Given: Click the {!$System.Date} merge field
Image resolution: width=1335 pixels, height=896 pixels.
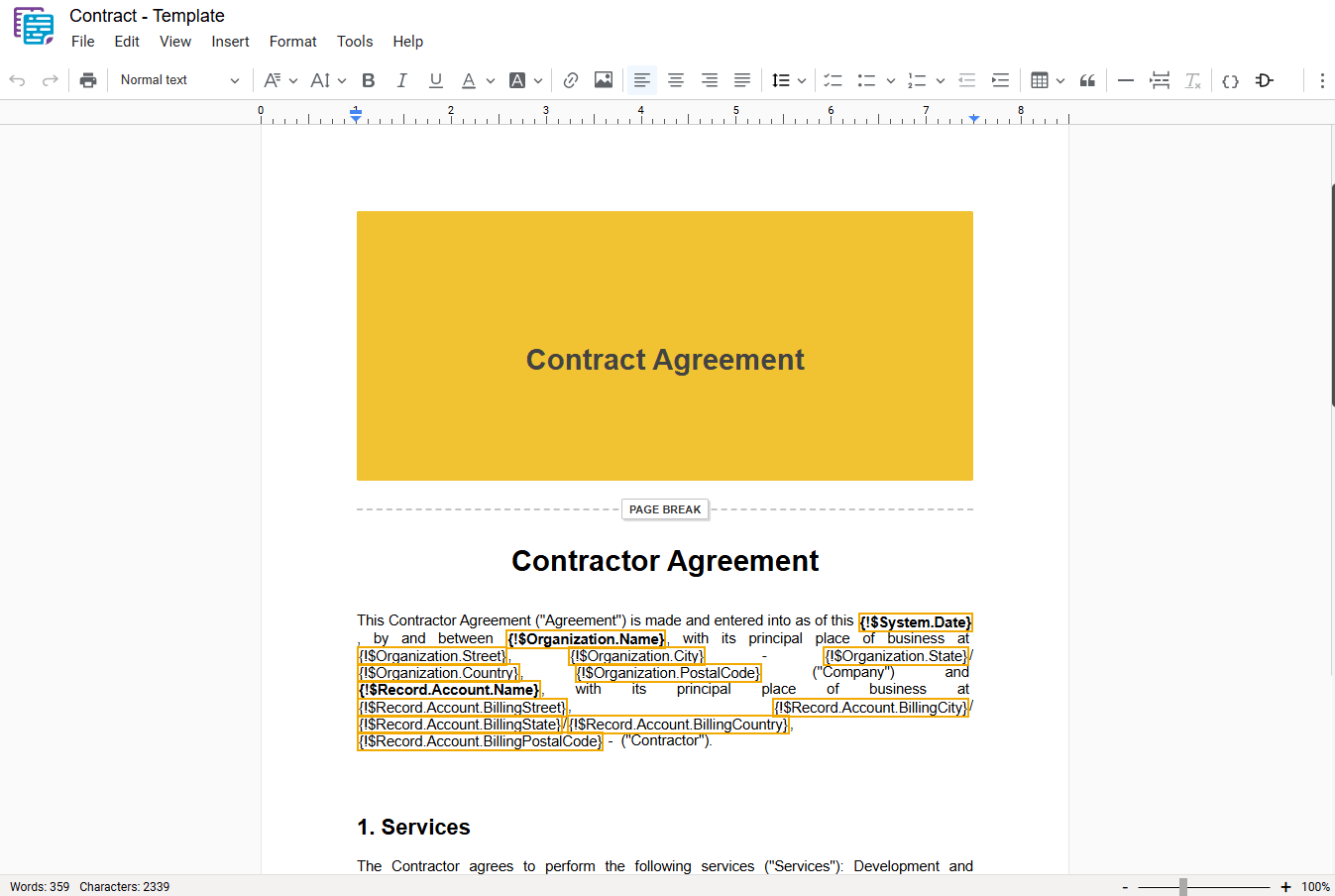Looking at the screenshot, I should click(x=916, y=622).
